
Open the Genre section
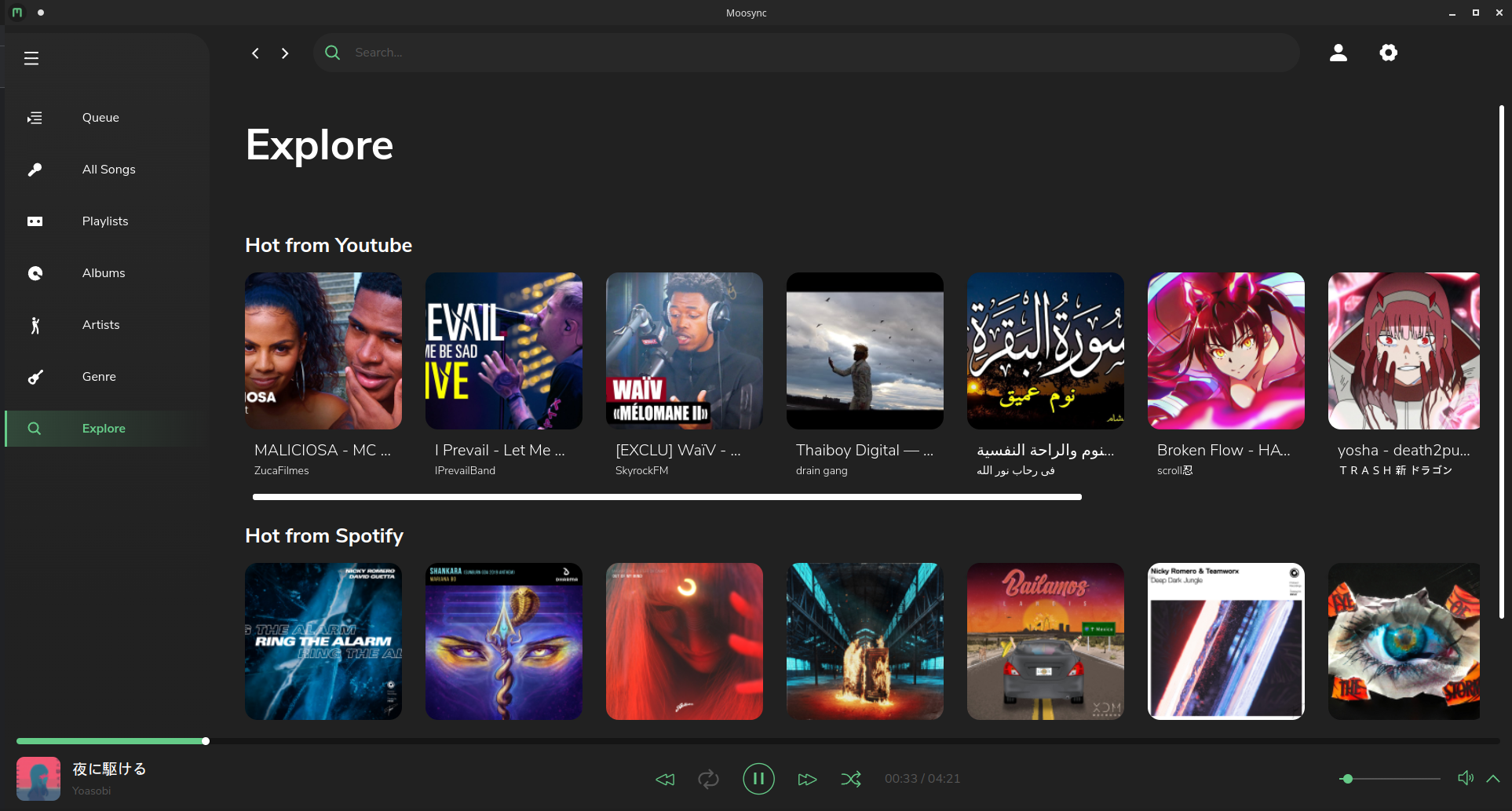click(x=107, y=377)
